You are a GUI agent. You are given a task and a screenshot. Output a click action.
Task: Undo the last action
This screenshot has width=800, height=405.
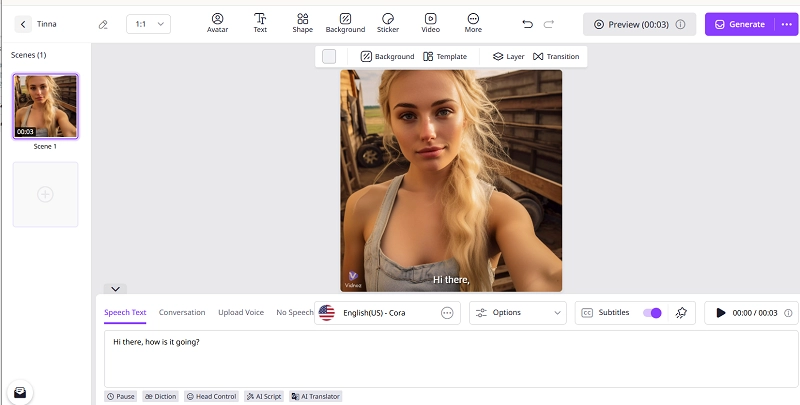click(x=528, y=24)
